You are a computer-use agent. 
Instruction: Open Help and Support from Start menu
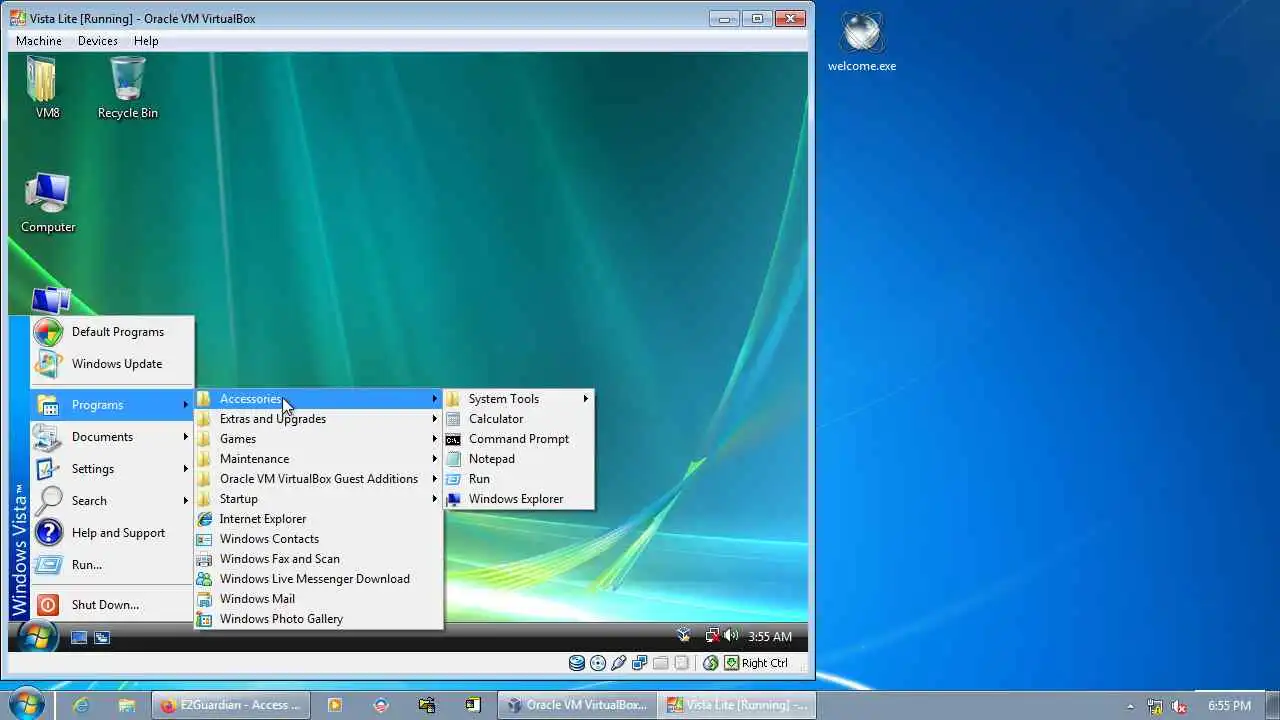point(112,533)
